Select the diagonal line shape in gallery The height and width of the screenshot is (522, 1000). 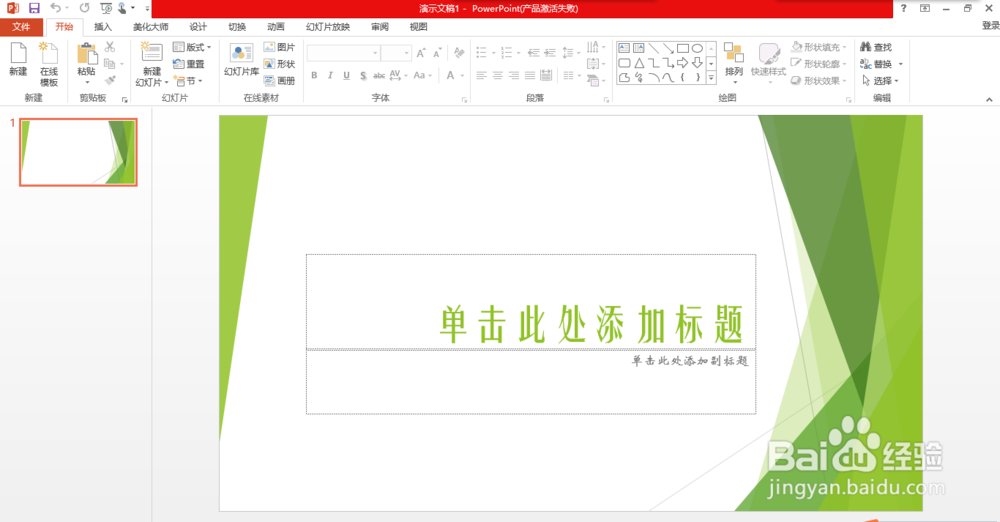click(654, 48)
